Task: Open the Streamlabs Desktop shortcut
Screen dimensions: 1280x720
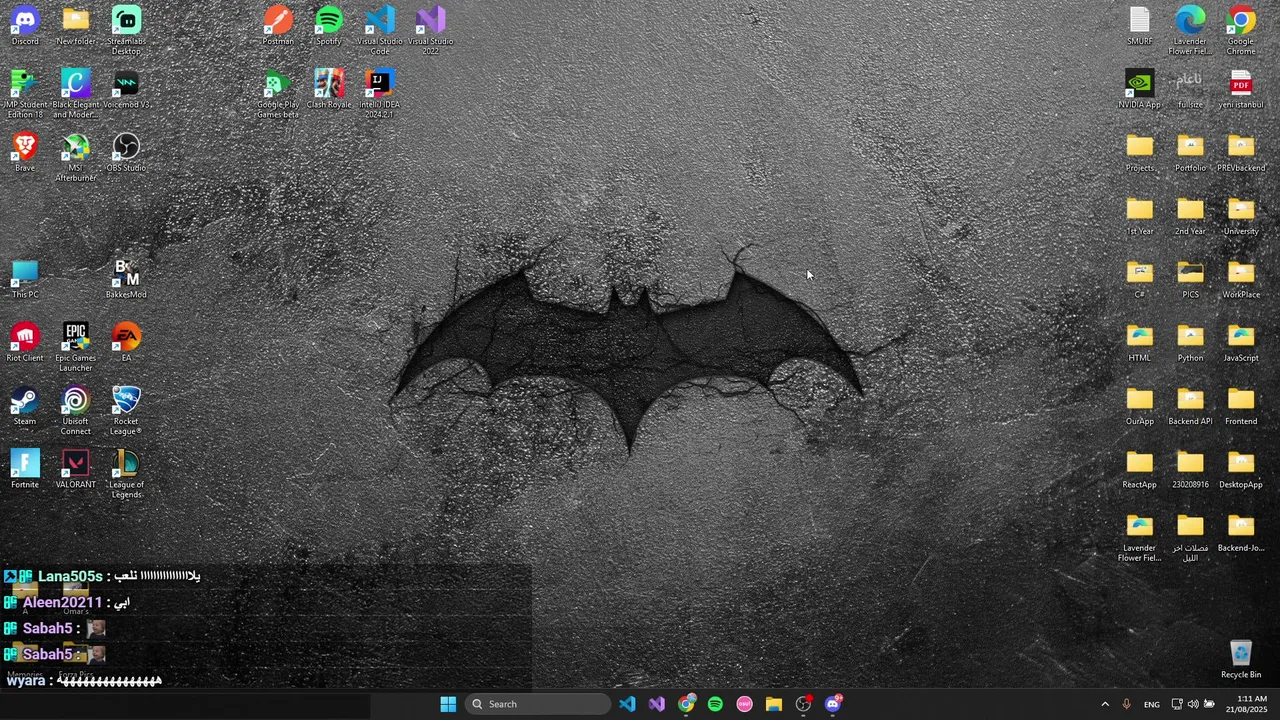Action: point(126,30)
